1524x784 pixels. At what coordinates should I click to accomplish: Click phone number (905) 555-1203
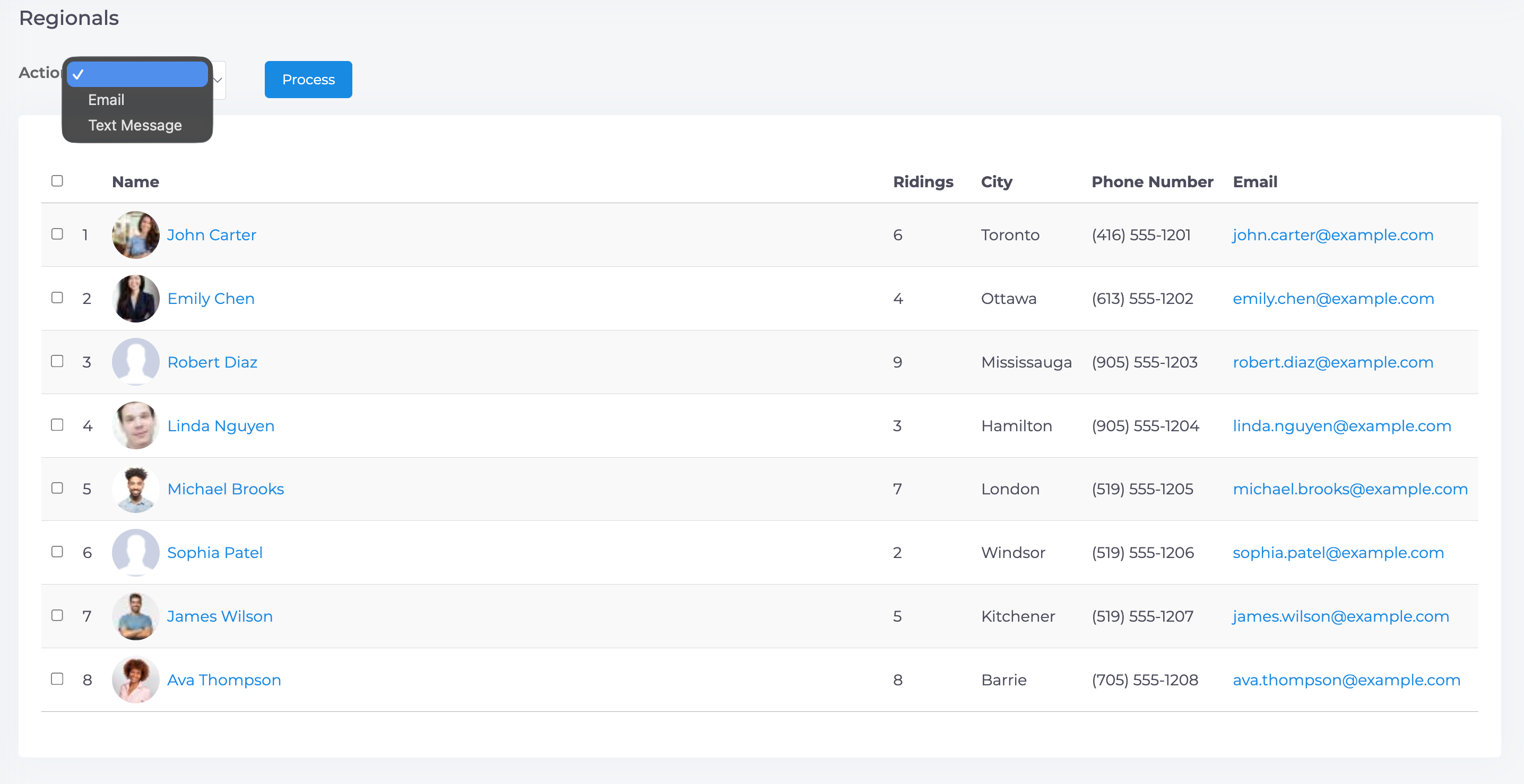point(1144,362)
